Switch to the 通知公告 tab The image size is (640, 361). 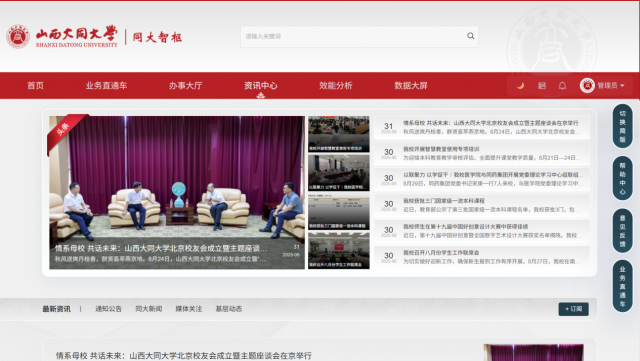(x=109, y=309)
